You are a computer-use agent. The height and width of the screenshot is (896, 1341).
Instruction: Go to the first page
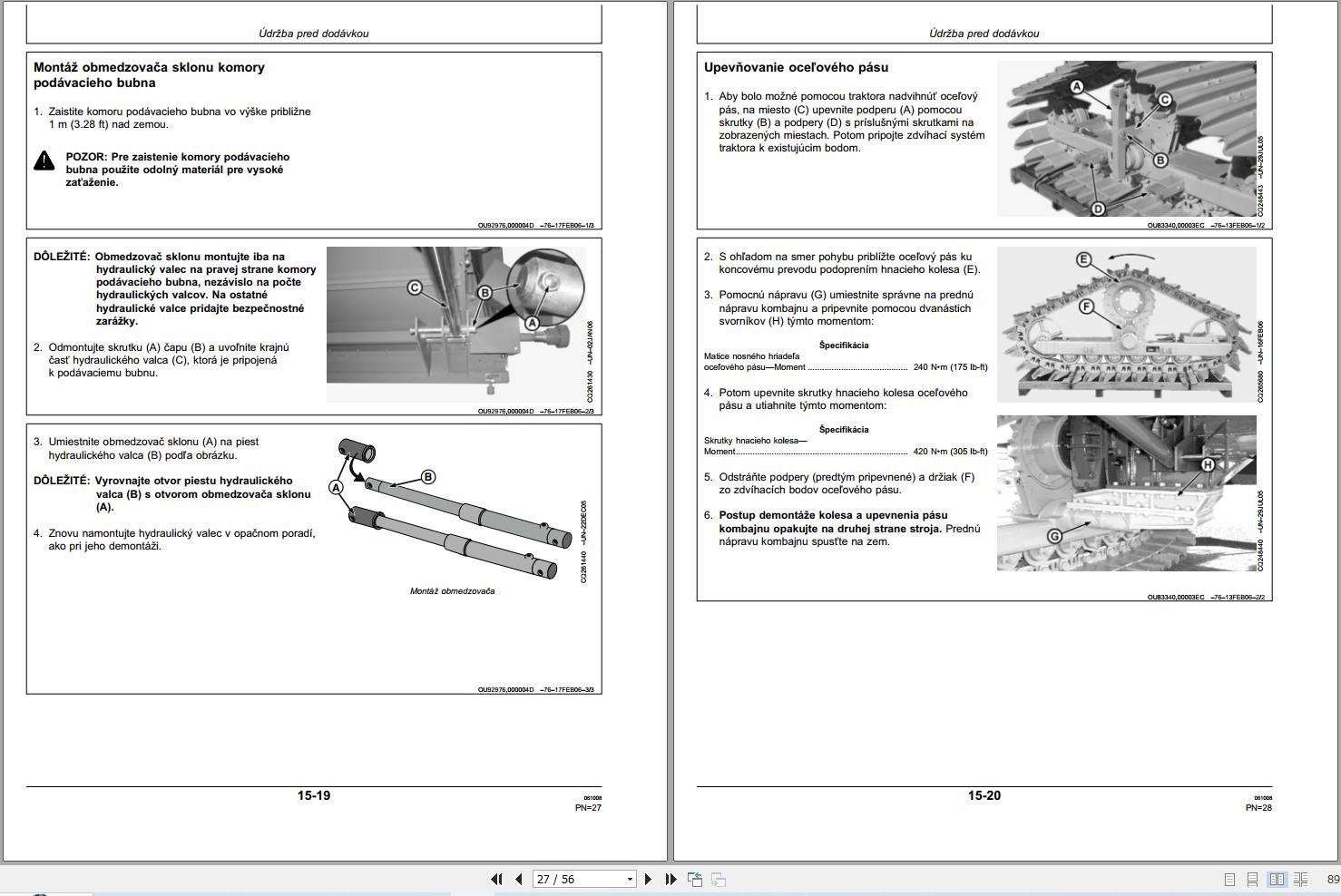496,879
